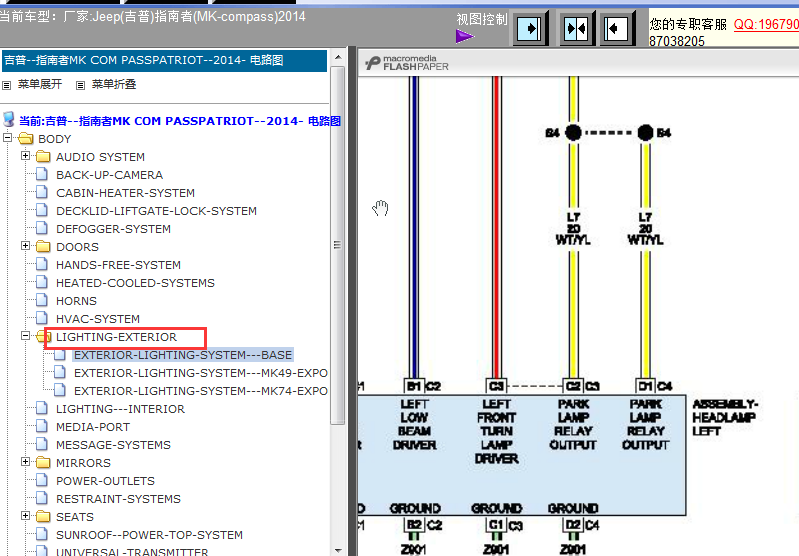This screenshot has height=556, width=799.
Task: Click the 视图控制 label
Action: pos(482,19)
